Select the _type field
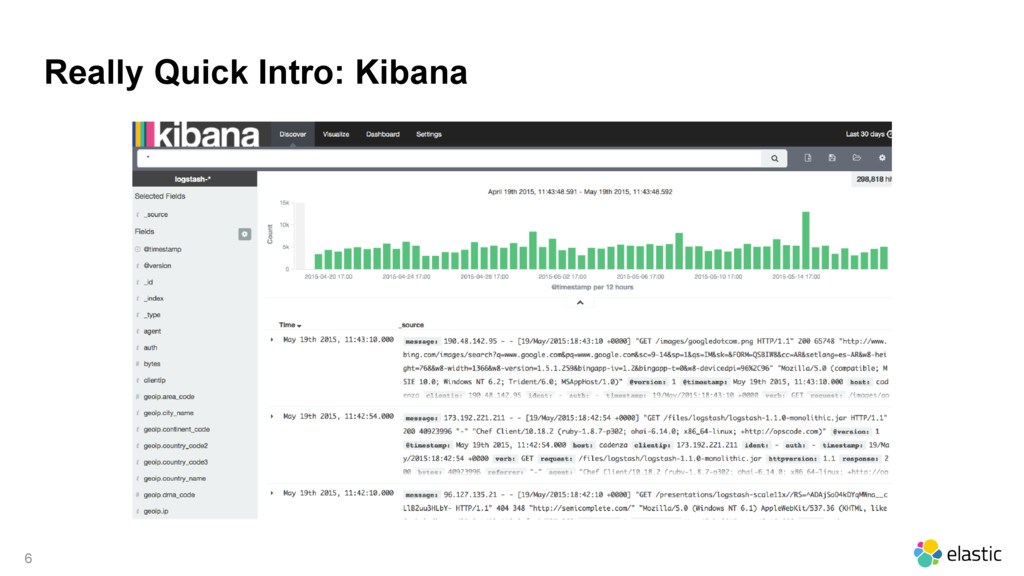The width and height of the screenshot is (1024, 576). tap(152, 315)
